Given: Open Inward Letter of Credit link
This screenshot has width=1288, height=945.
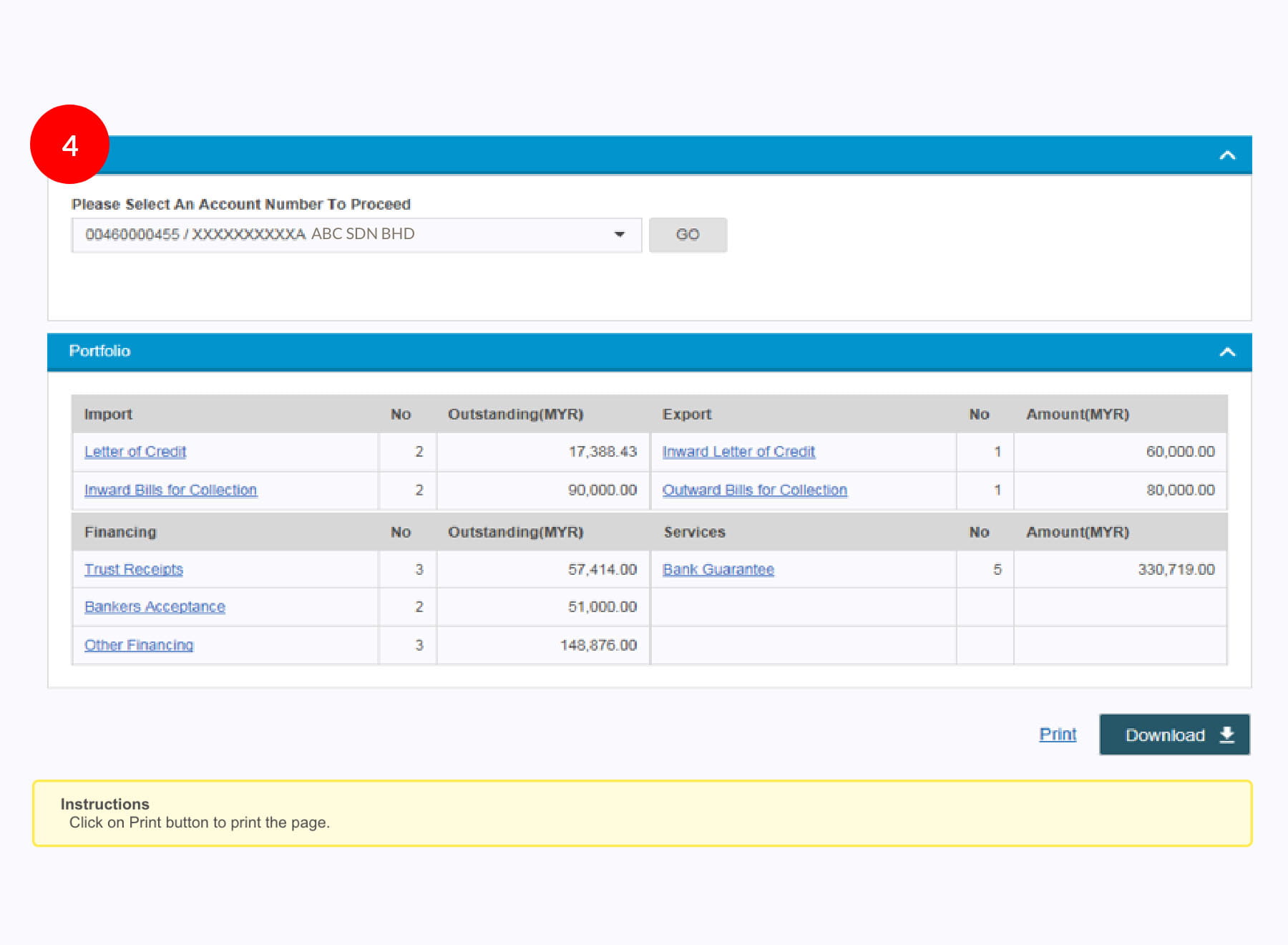Looking at the screenshot, I should (738, 452).
